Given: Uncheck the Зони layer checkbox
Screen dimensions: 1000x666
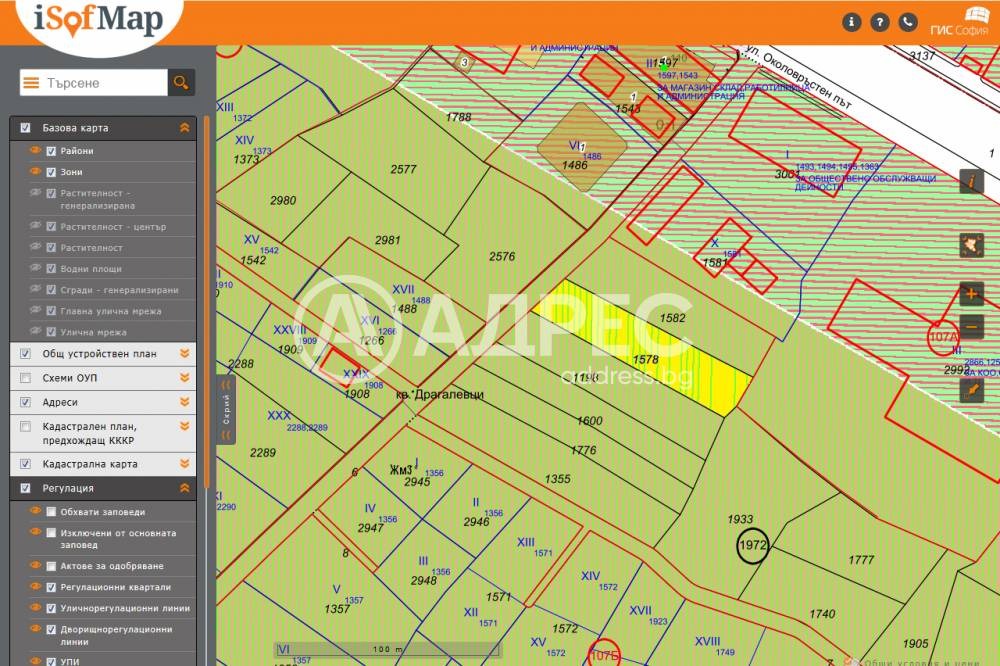Looking at the screenshot, I should (x=51, y=172).
